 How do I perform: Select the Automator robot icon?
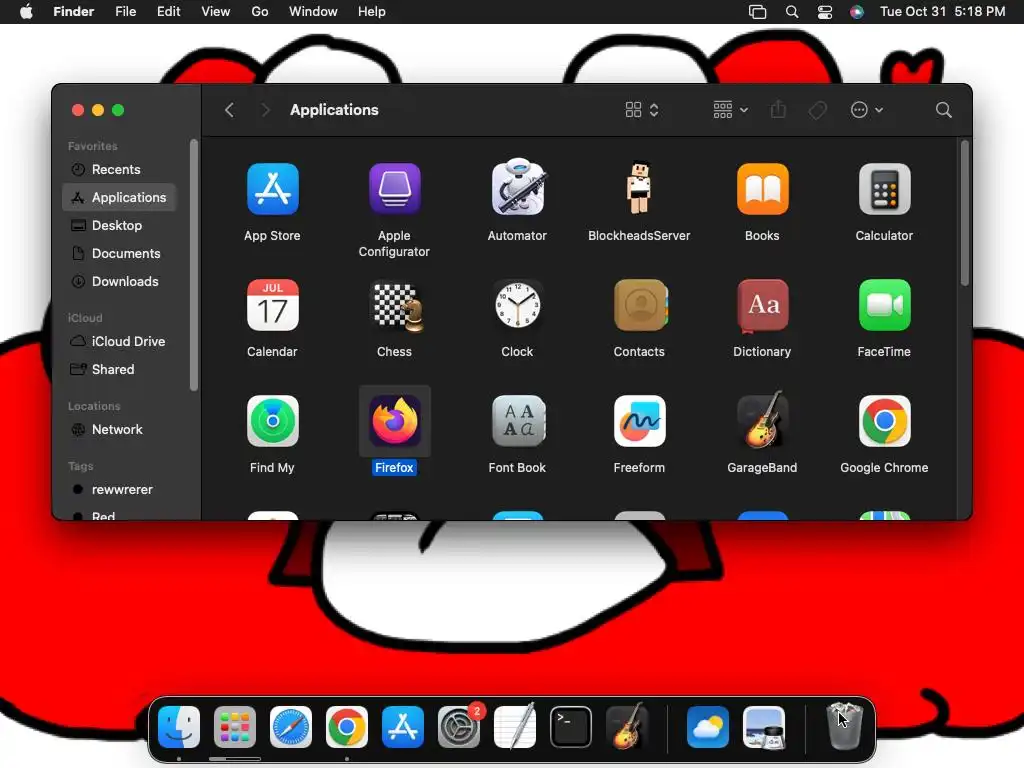(x=517, y=187)
